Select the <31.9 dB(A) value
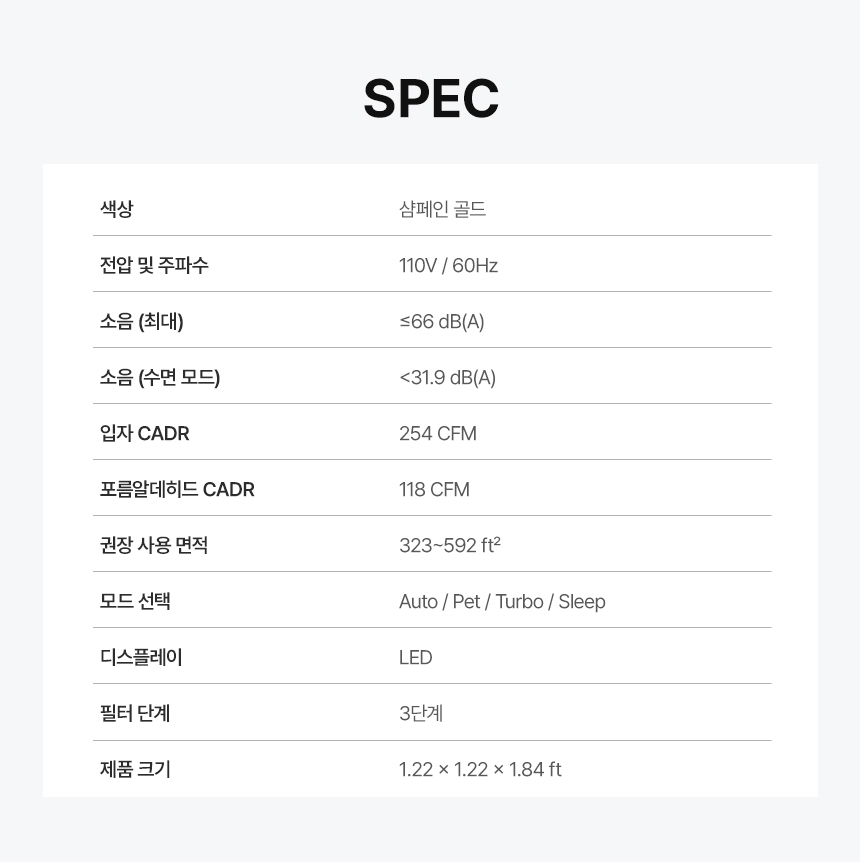The width and height of the screenshot is (860, 867). click(447, 377)
